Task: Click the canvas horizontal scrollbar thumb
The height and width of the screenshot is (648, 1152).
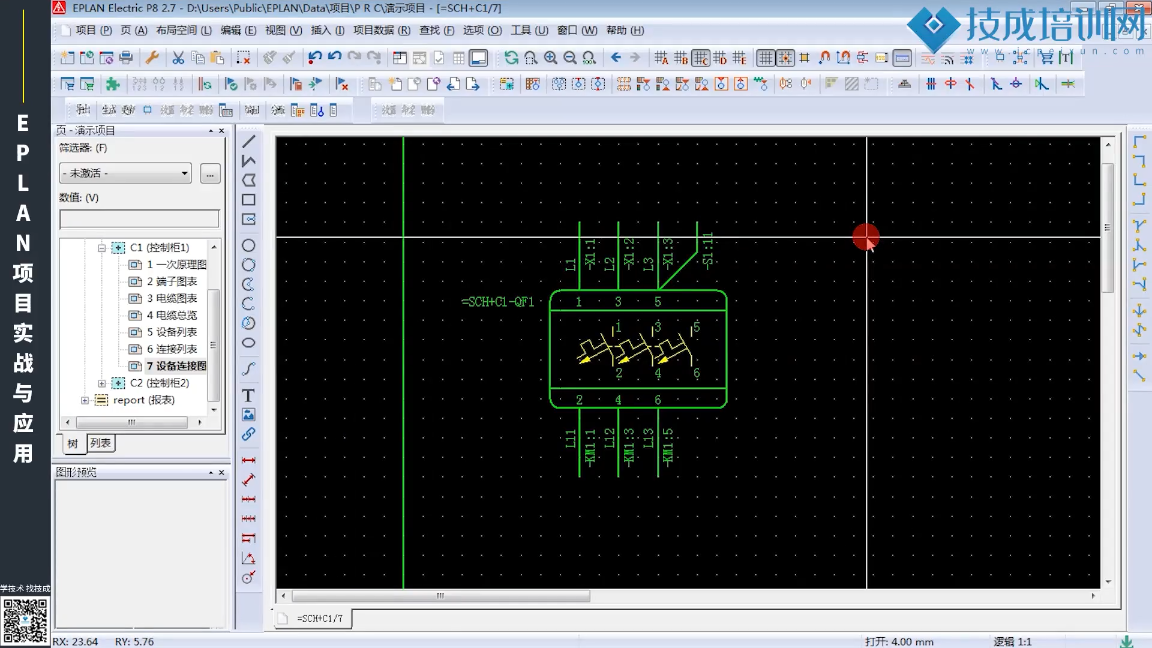Action: click(x=441, y=596)
